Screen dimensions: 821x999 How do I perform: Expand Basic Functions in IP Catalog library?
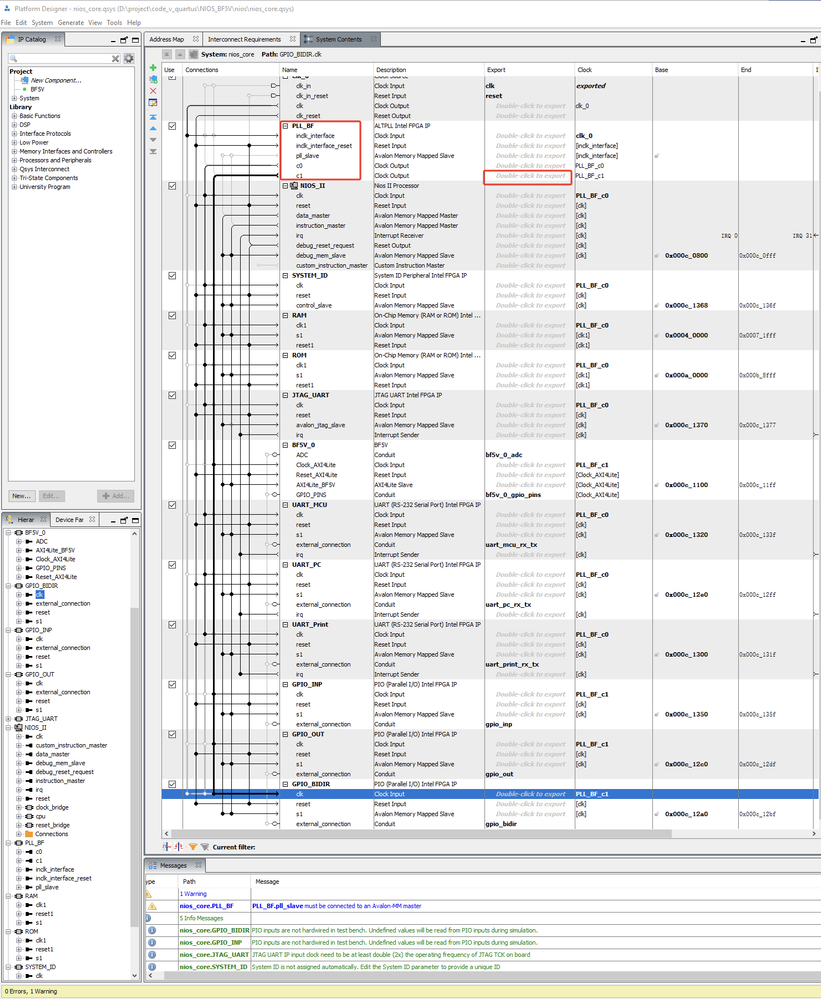tap(14, 116)
